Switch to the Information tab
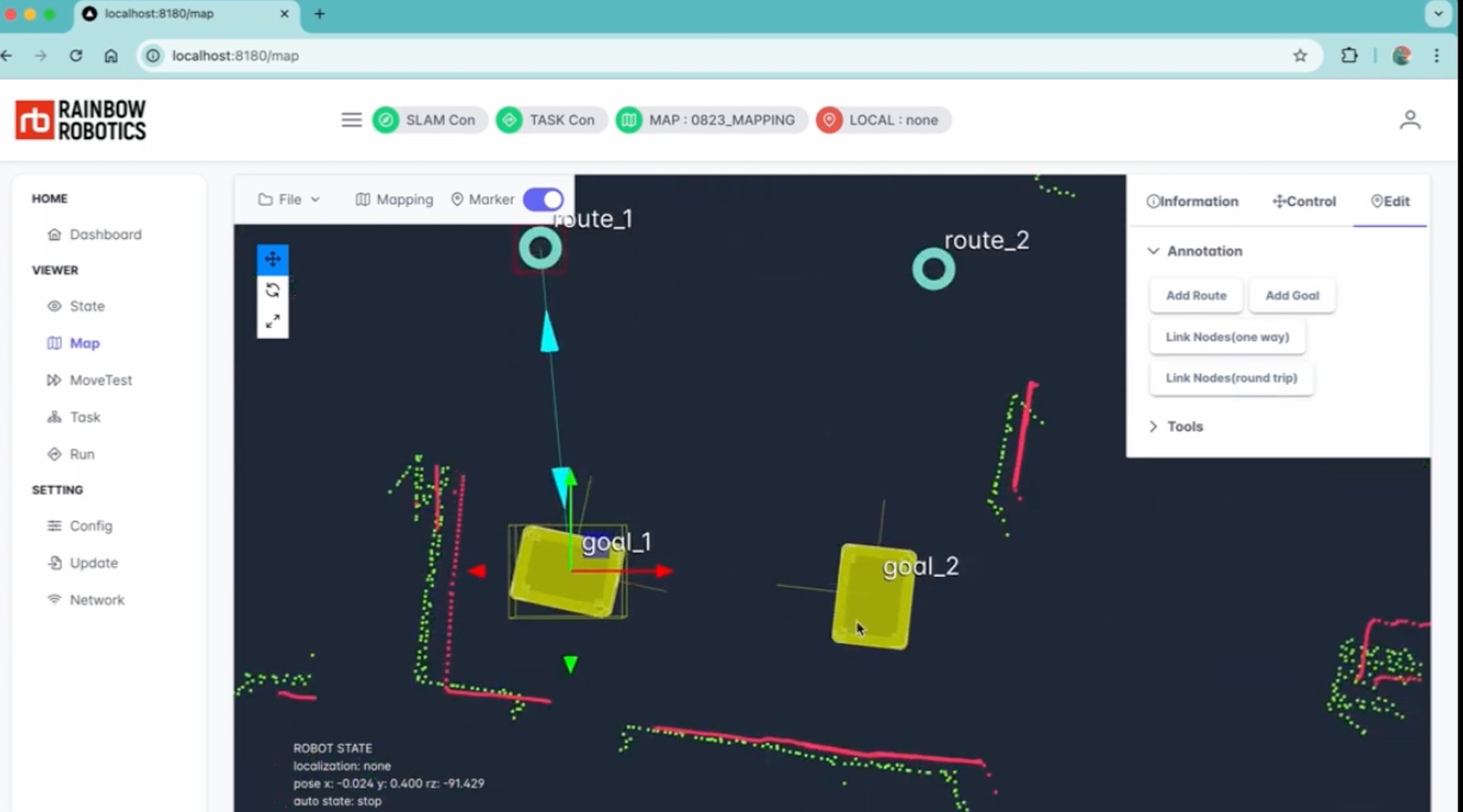The width and height of the screenshot is (1463, 812). [1192, 201]
